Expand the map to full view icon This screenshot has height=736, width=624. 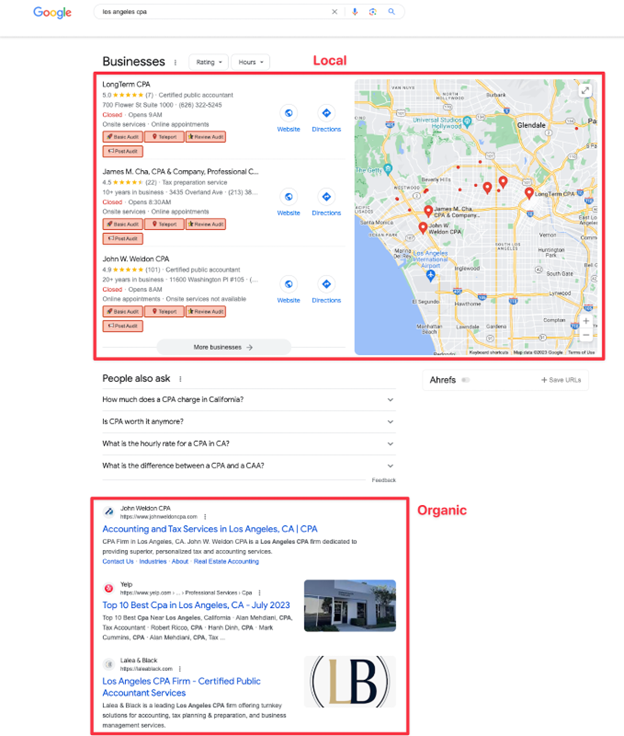coord(585,91)
